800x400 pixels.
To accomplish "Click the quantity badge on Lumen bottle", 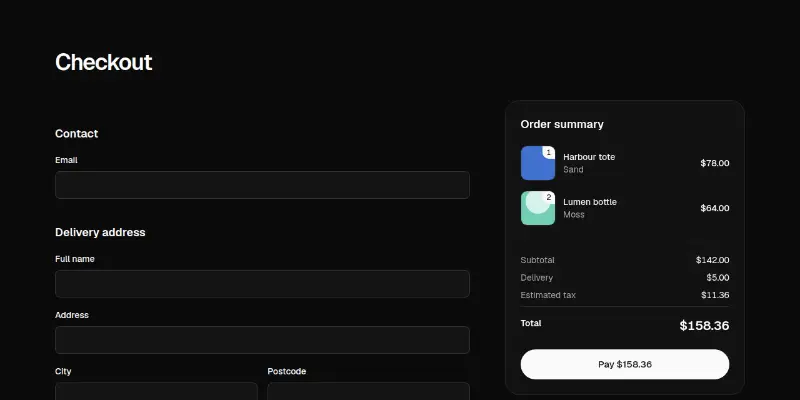I will click(548, 197).
